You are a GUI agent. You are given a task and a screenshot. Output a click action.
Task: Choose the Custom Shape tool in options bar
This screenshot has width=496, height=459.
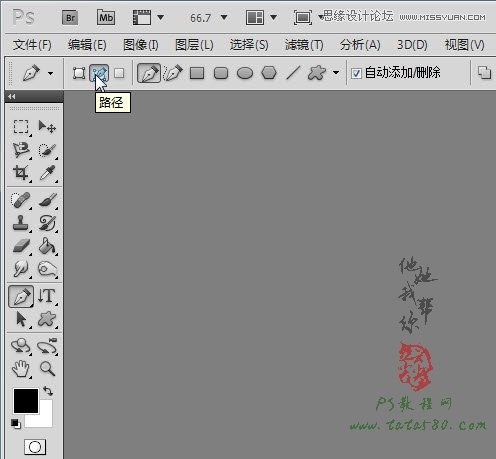[x=317, y=73]
